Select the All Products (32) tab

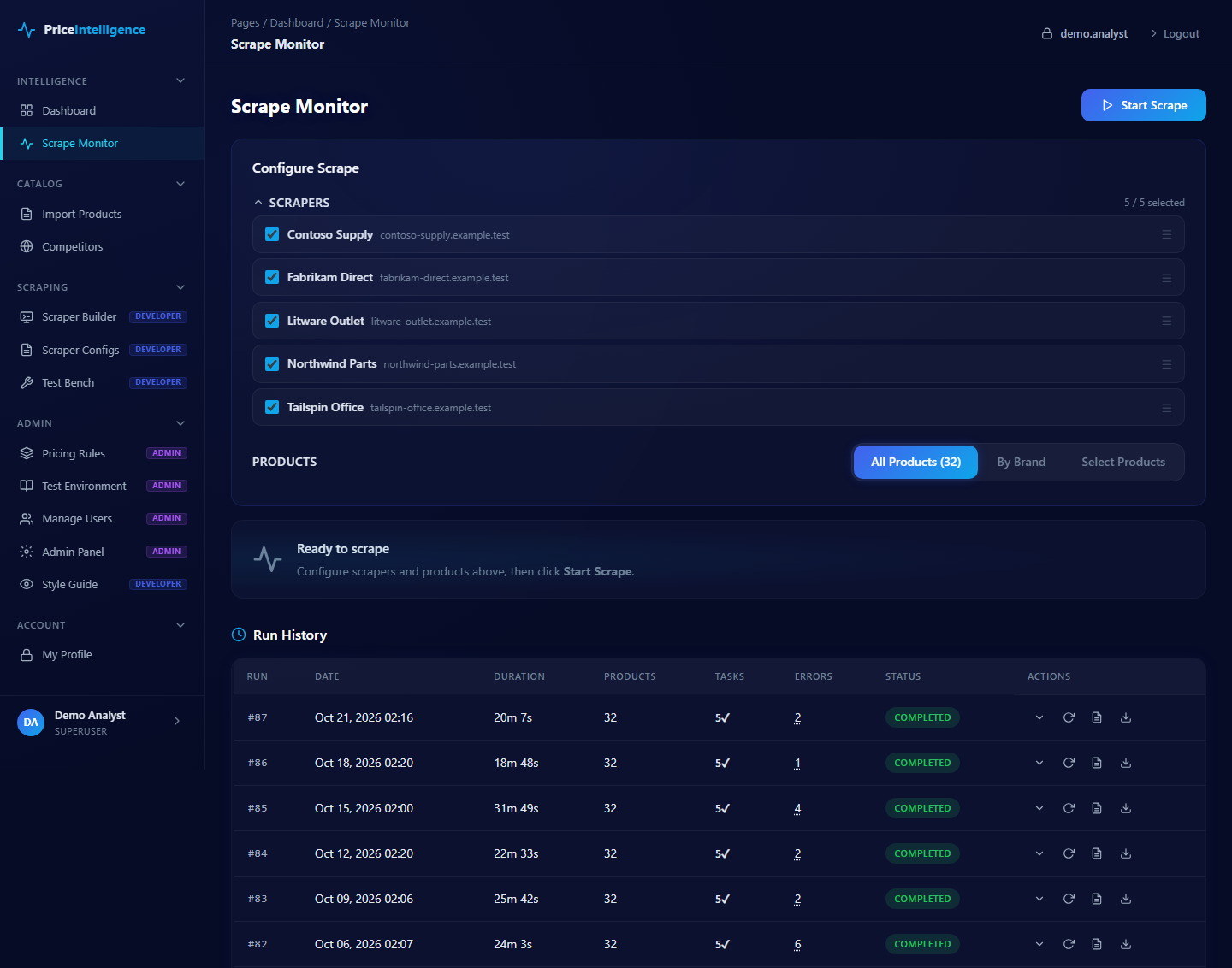(x=915, y=462)
